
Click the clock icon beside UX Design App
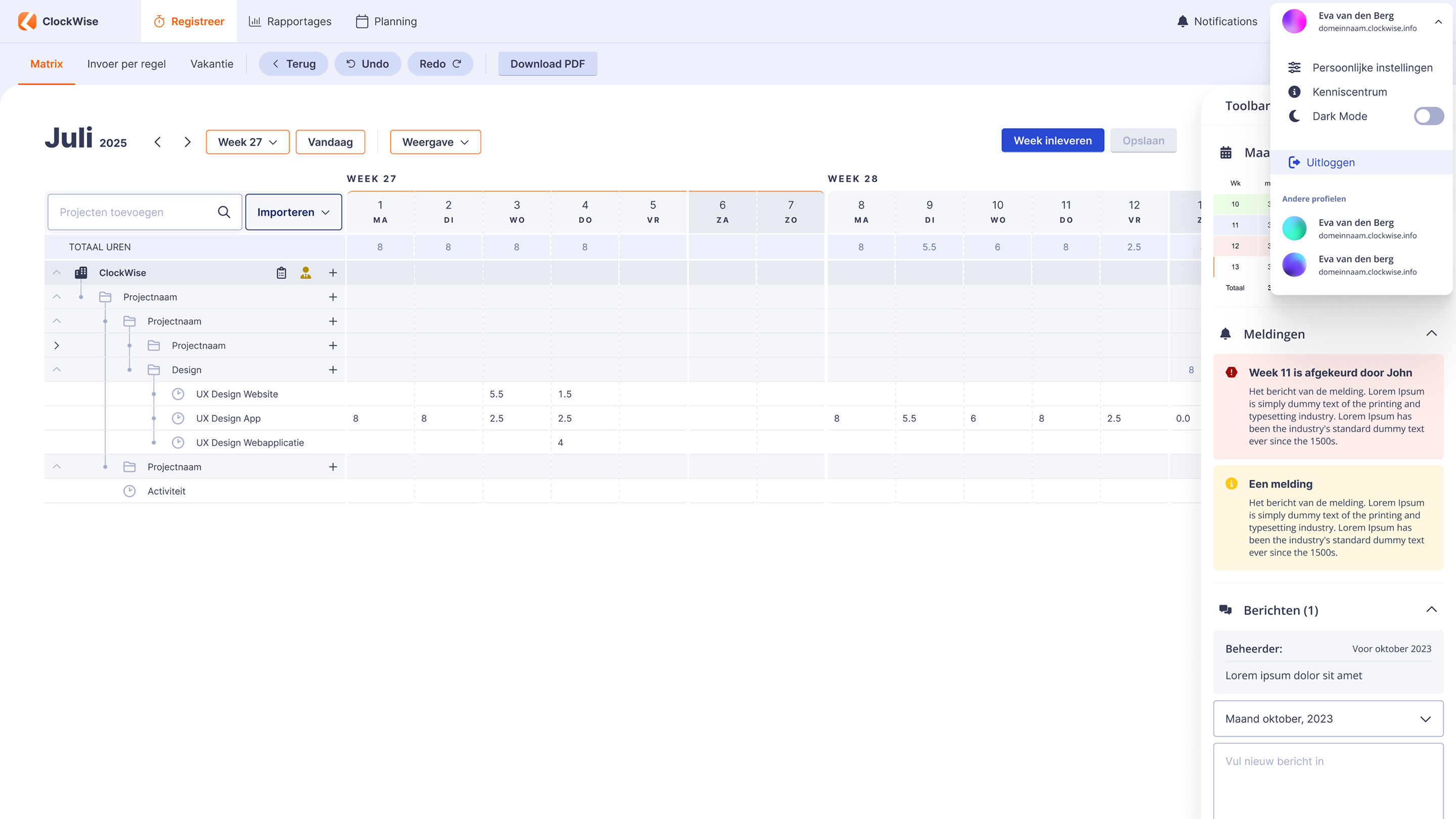(x=178, y=418)
